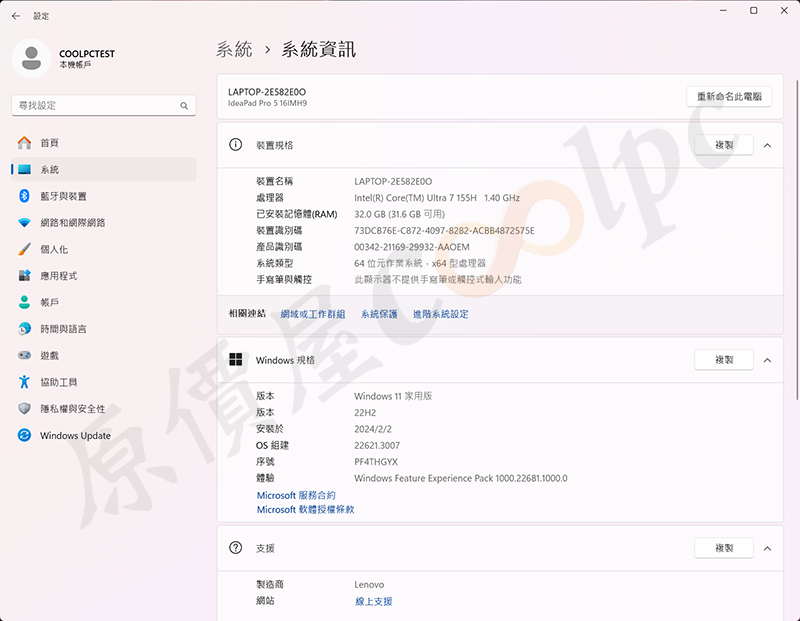Select 協助工具 in the sidebar
The height and width of the screenshot is (621, 800).
(104, 382)
